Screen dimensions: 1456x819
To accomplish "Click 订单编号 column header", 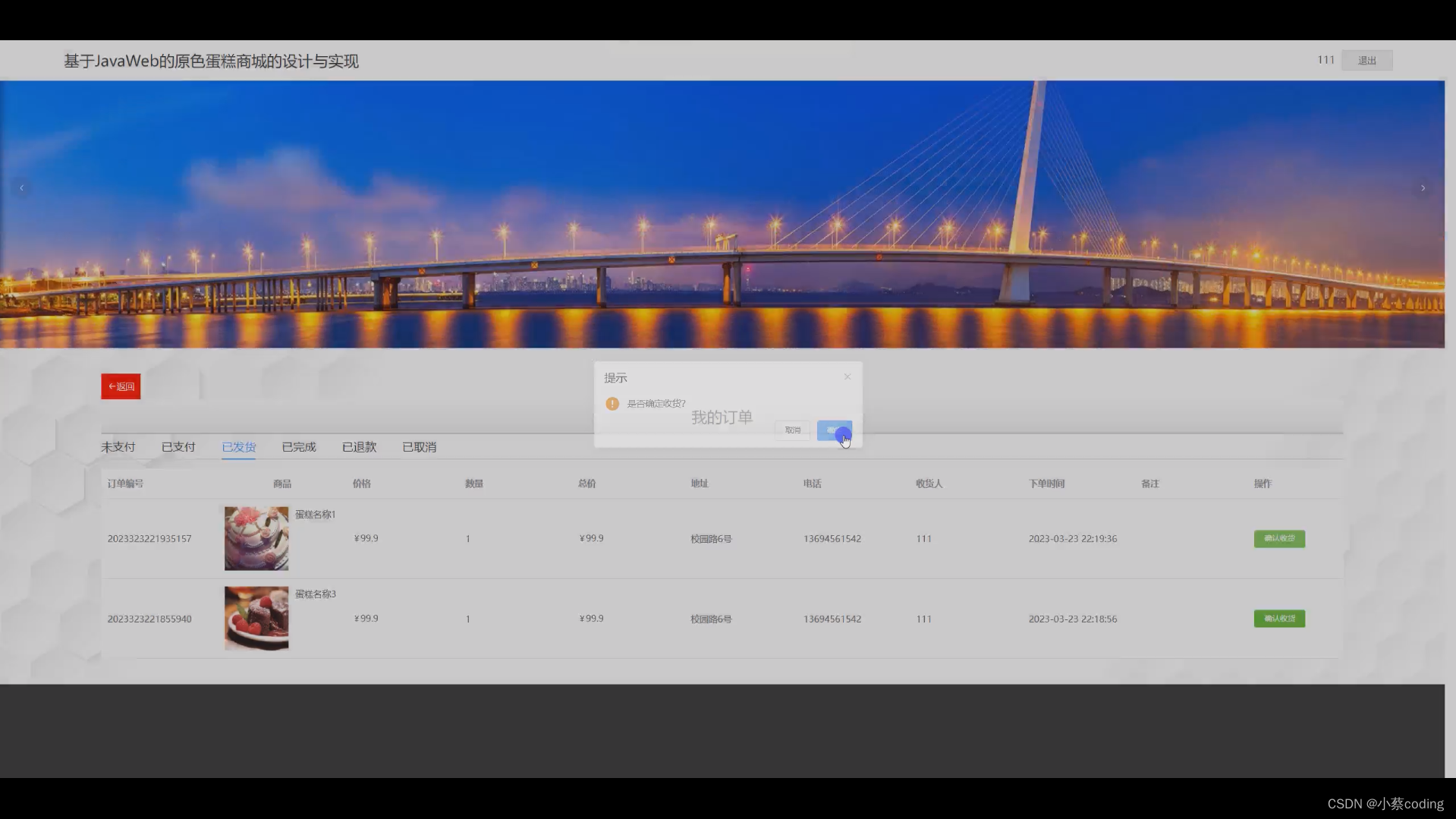I will click(x=125, y=484).
